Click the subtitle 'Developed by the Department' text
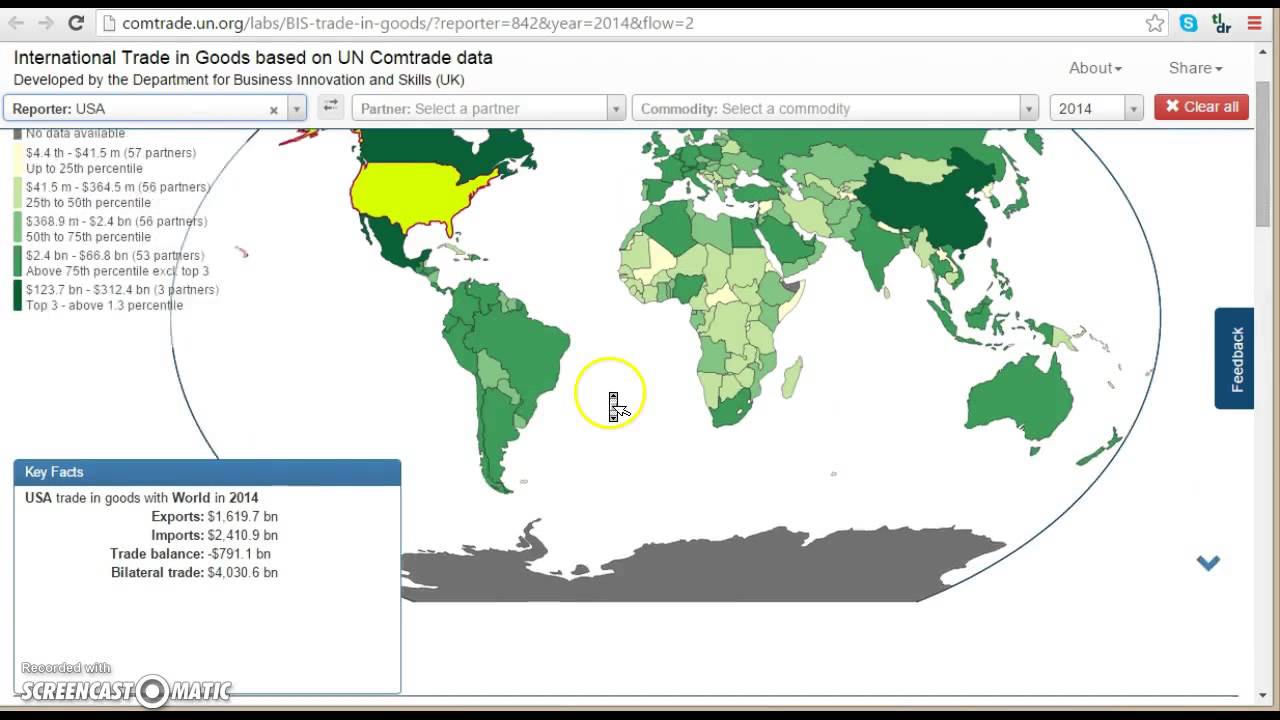The image size is (1280, 720). tap(239, 80)
